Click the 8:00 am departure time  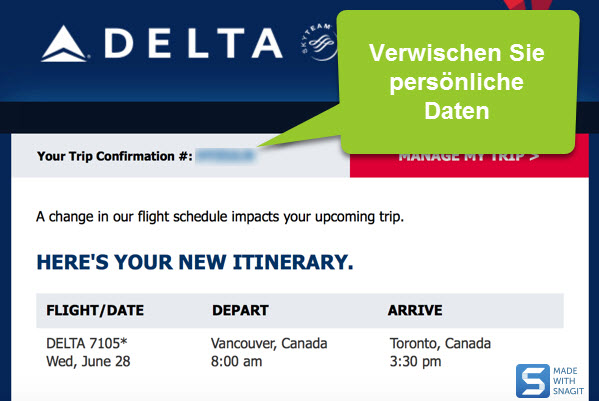tap(236, 361)
